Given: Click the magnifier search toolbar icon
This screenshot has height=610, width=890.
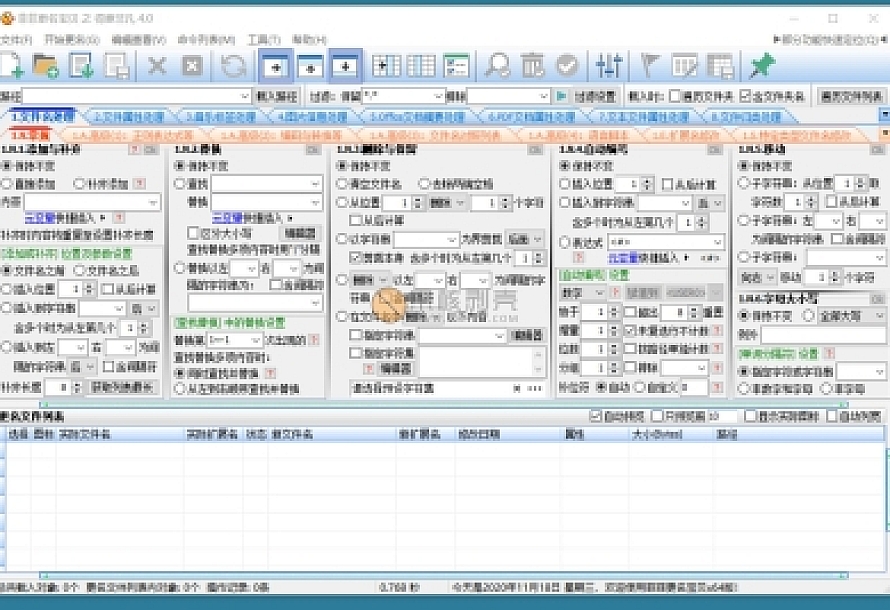Looking at the screenshot, I should click(497, 66).
